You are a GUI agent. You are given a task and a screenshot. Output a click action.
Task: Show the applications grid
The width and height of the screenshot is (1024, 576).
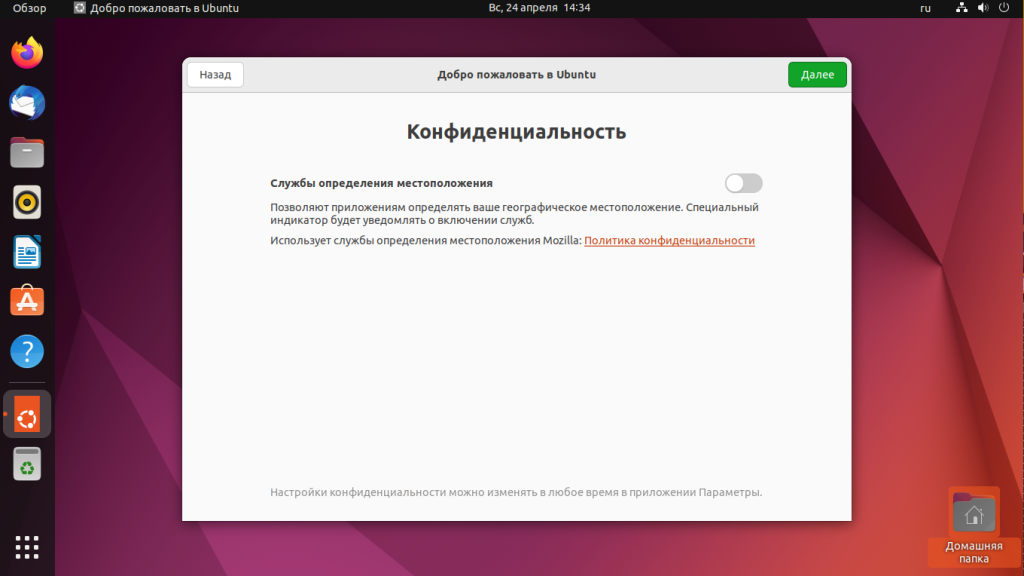pyautogui.click(x=27, y=547)
